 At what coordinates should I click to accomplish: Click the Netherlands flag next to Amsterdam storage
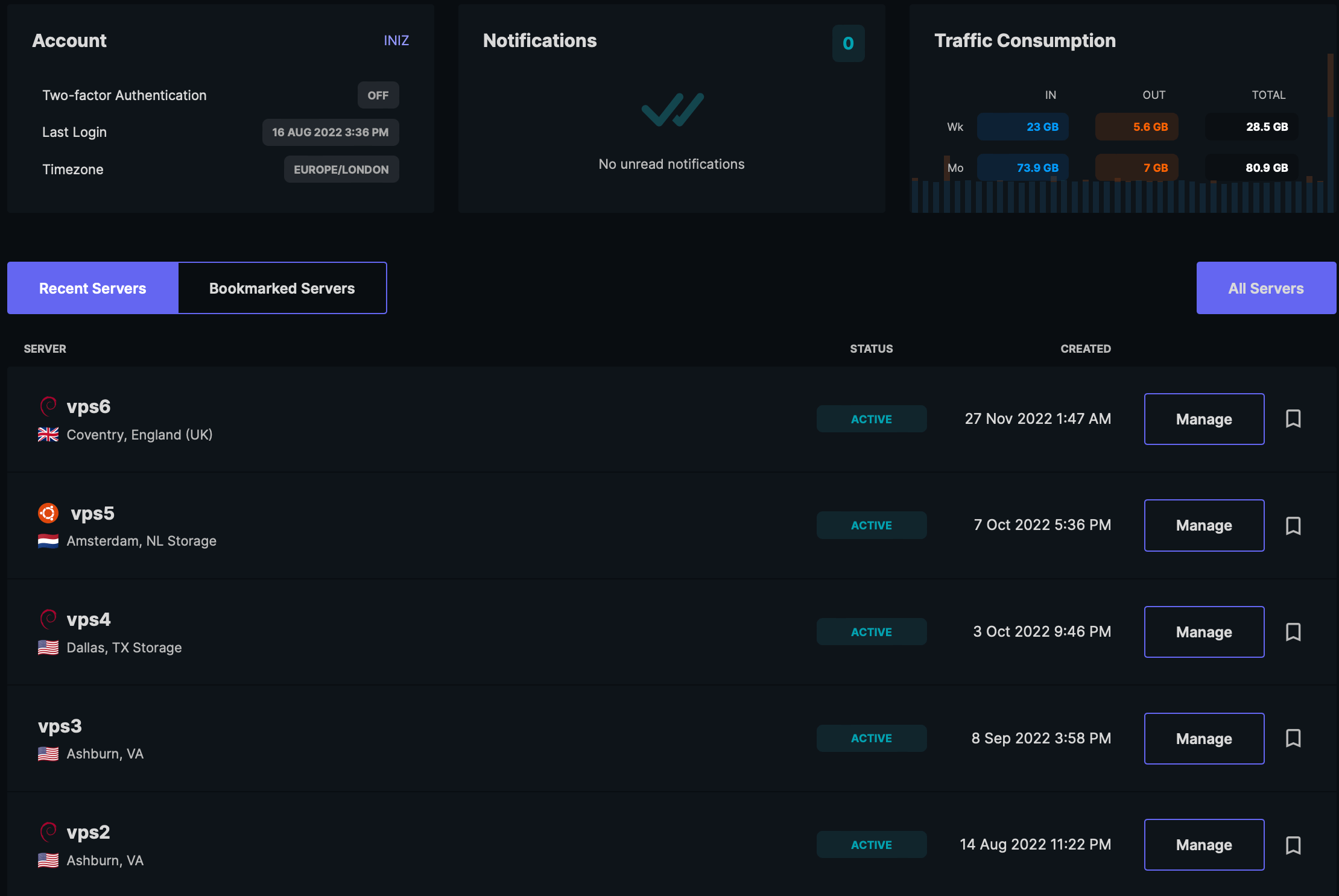click(48, 541)
